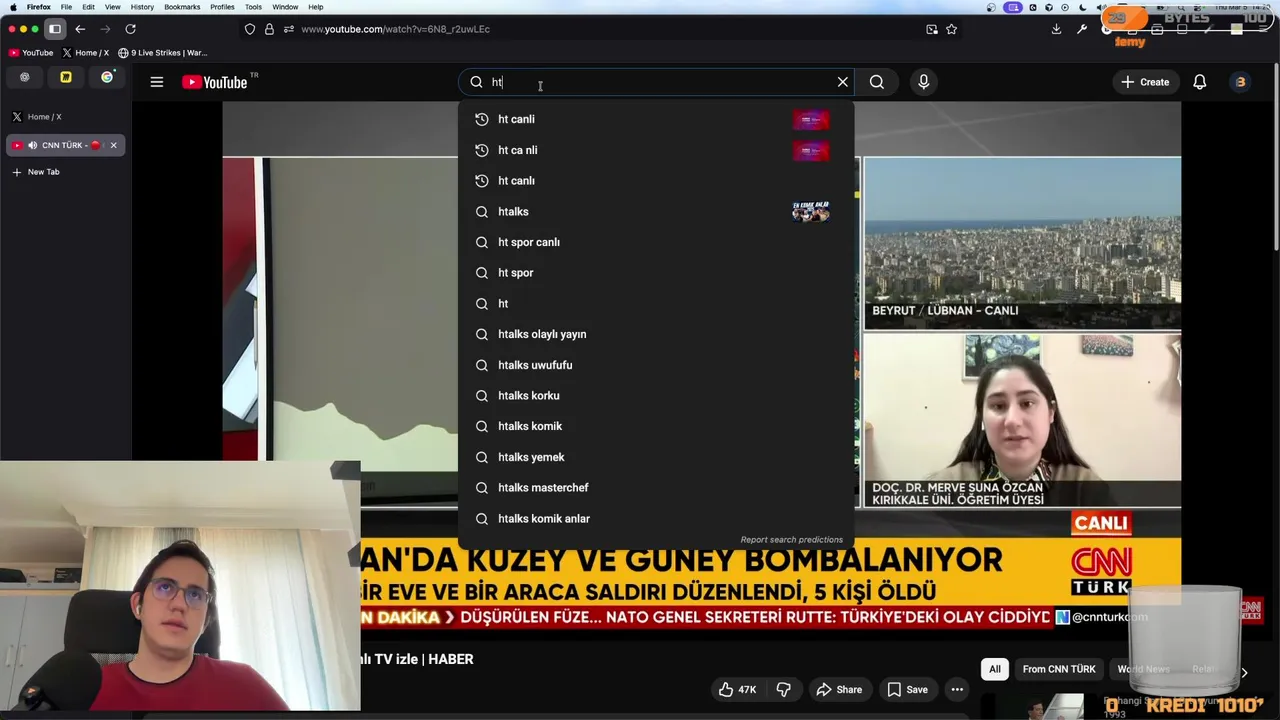1280x720 pixels.
Task: Clear the search box with the X
Action: pyautogui.click(x=843, y=82)
